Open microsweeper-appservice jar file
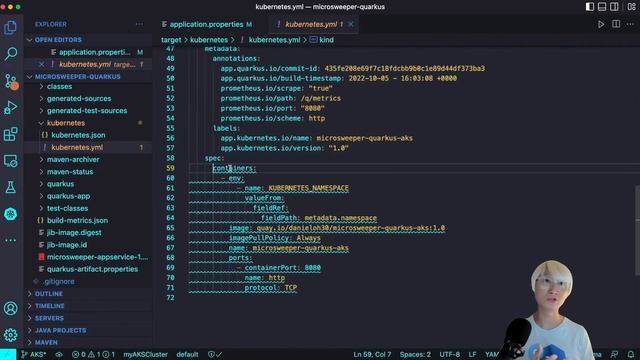 [97, 257]
